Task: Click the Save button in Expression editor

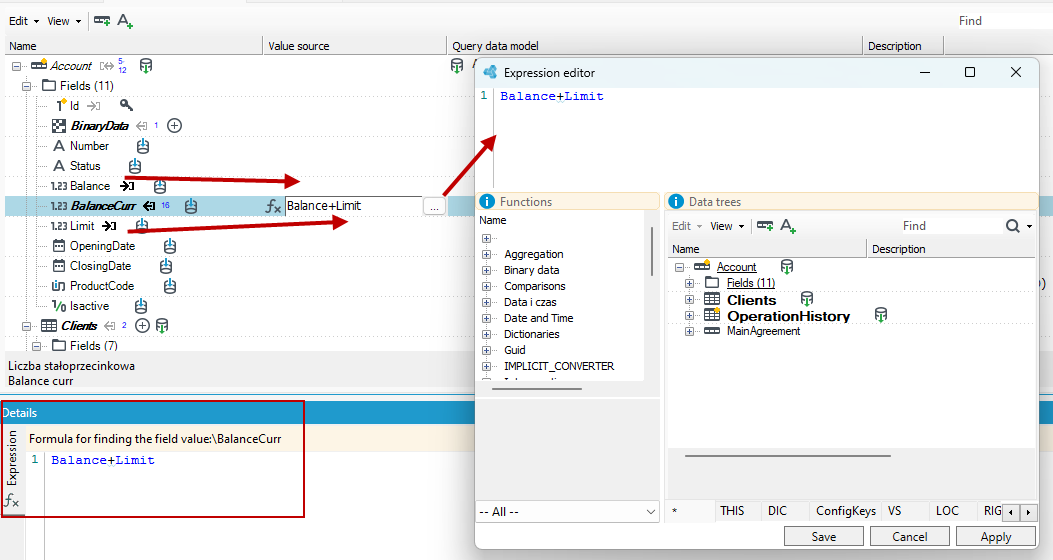Action: 824,536
